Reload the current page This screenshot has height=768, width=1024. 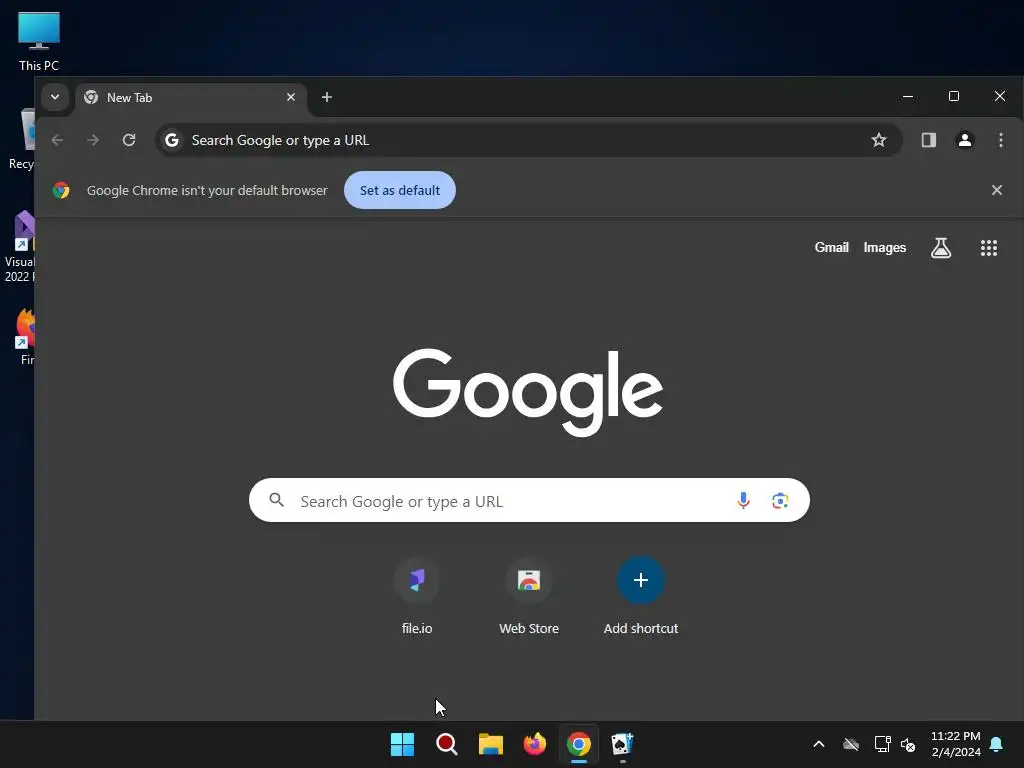coord(129,140)
